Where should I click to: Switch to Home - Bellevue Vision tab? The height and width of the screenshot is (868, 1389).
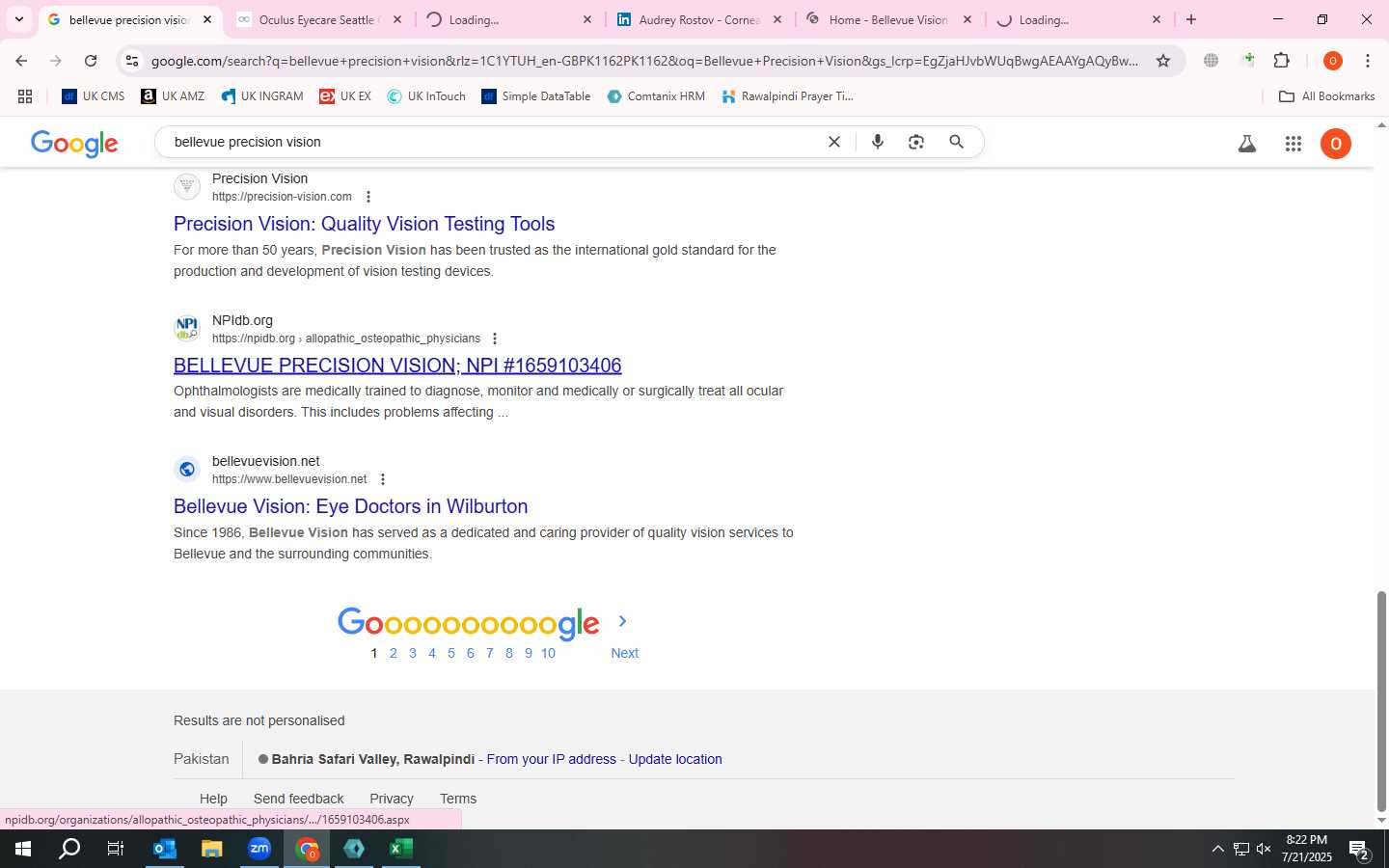pos(887,19)
